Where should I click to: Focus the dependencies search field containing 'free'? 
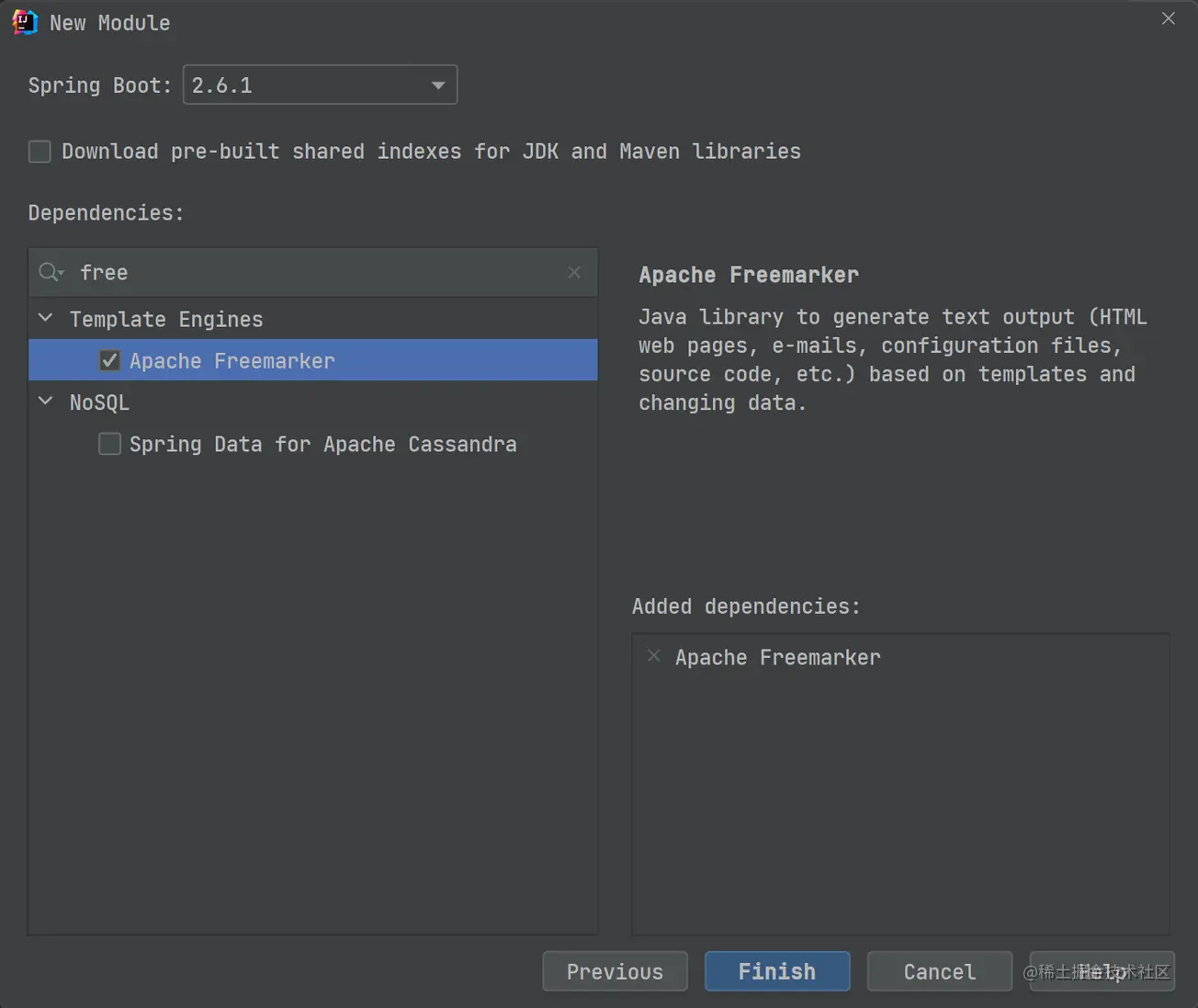click(313, 272)
